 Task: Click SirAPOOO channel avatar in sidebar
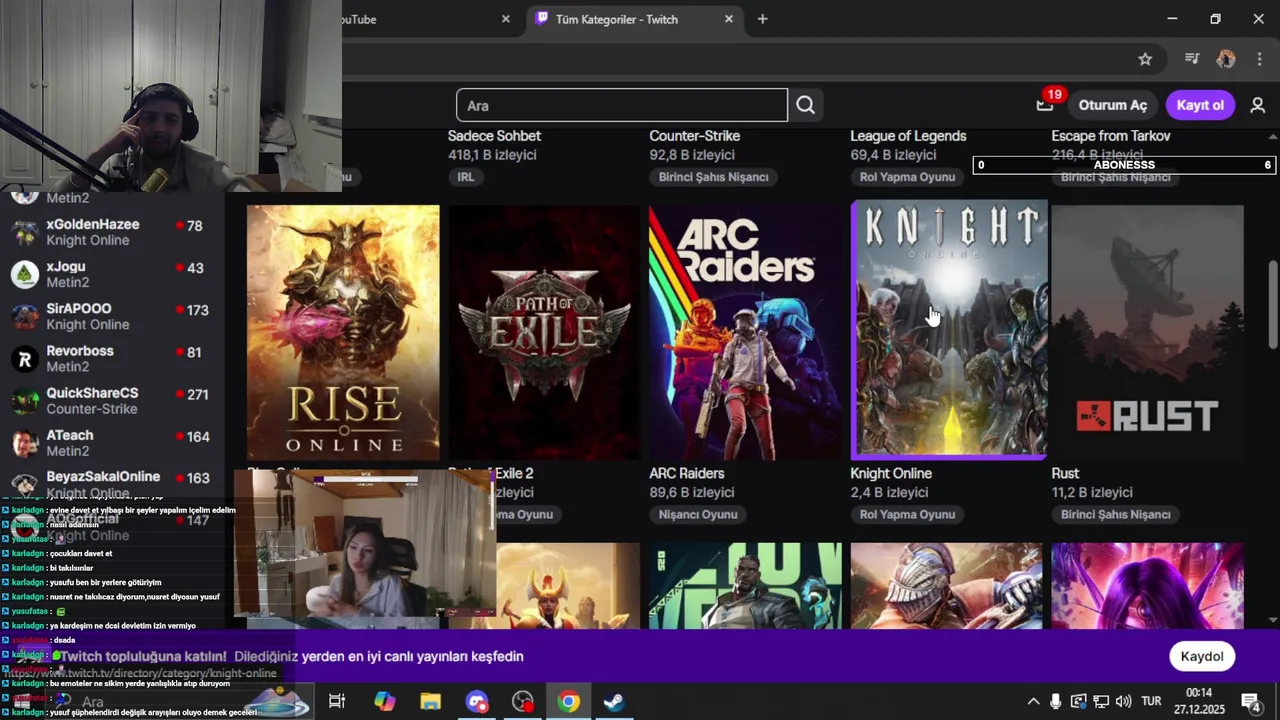[25, 316]
